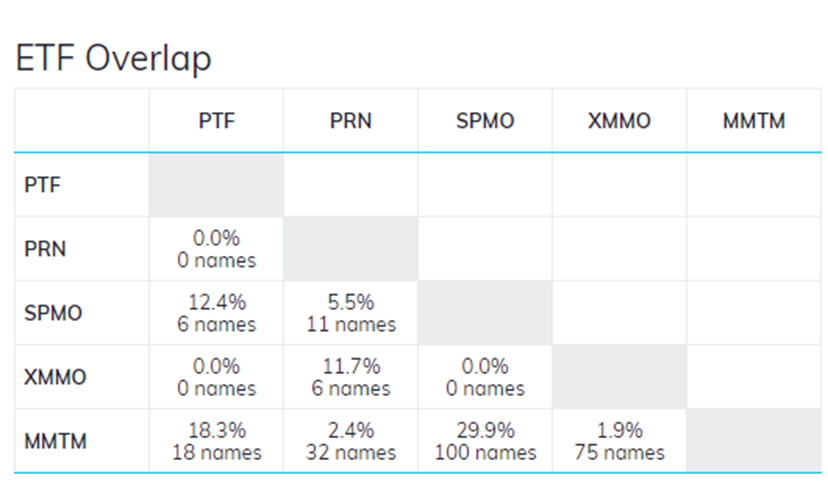Click the PRN column header
This screenshot has height=483, width=828.
tap(350, 121)
